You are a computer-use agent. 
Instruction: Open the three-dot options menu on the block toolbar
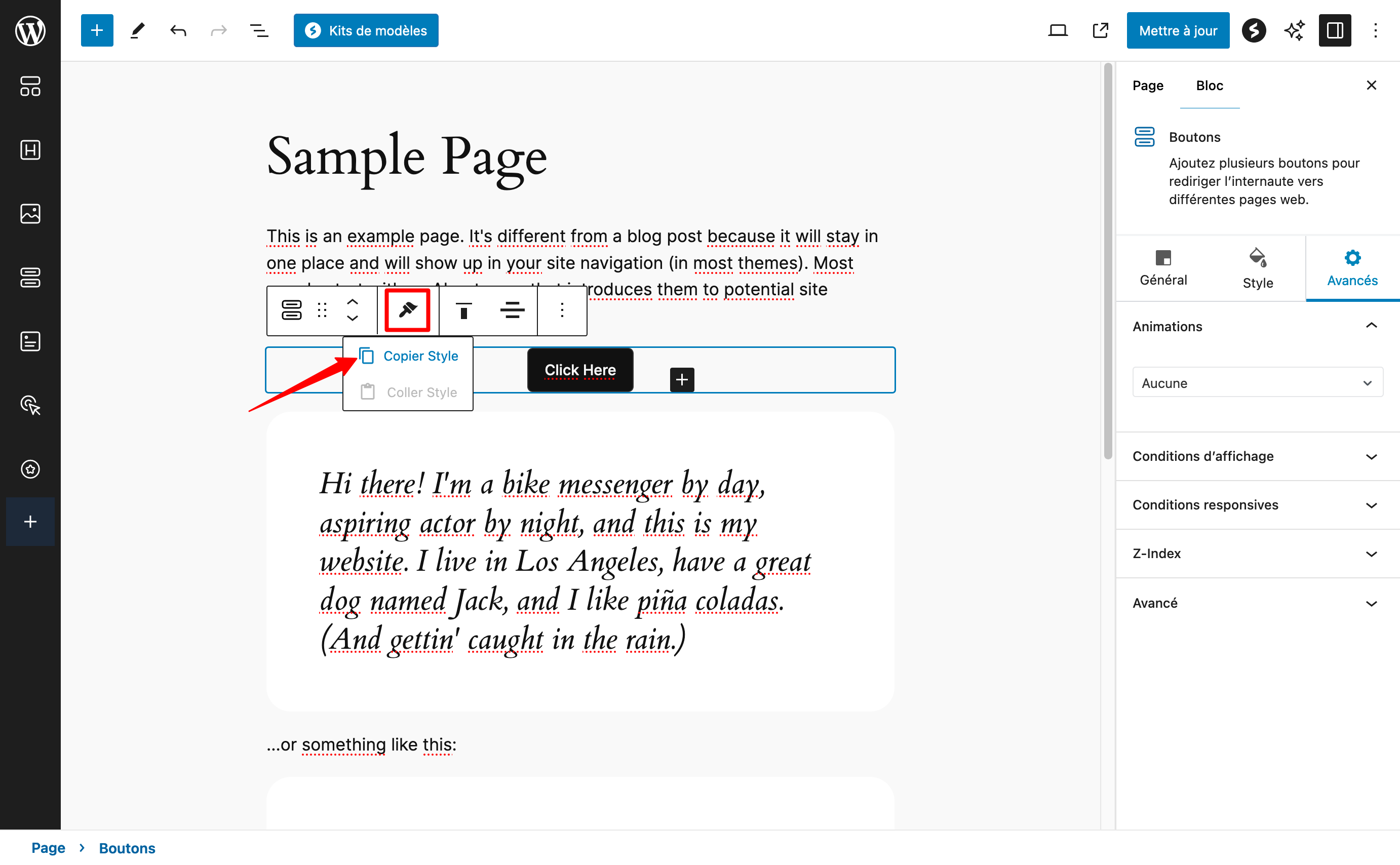point(562,310)
